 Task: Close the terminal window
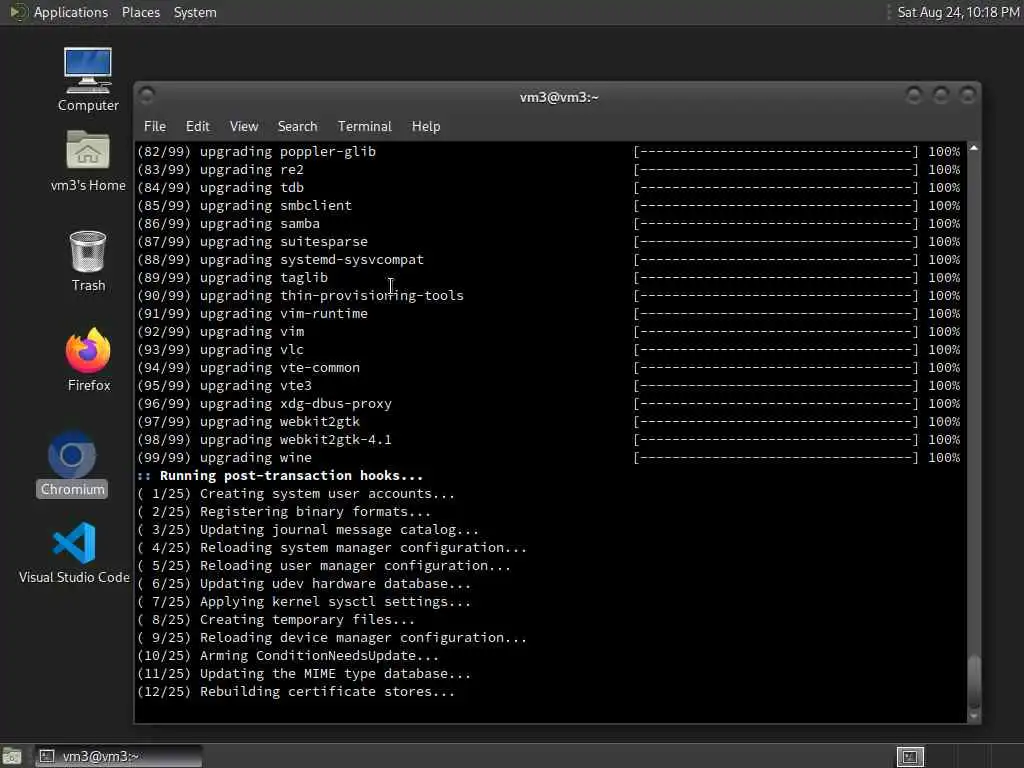(967, 96)
